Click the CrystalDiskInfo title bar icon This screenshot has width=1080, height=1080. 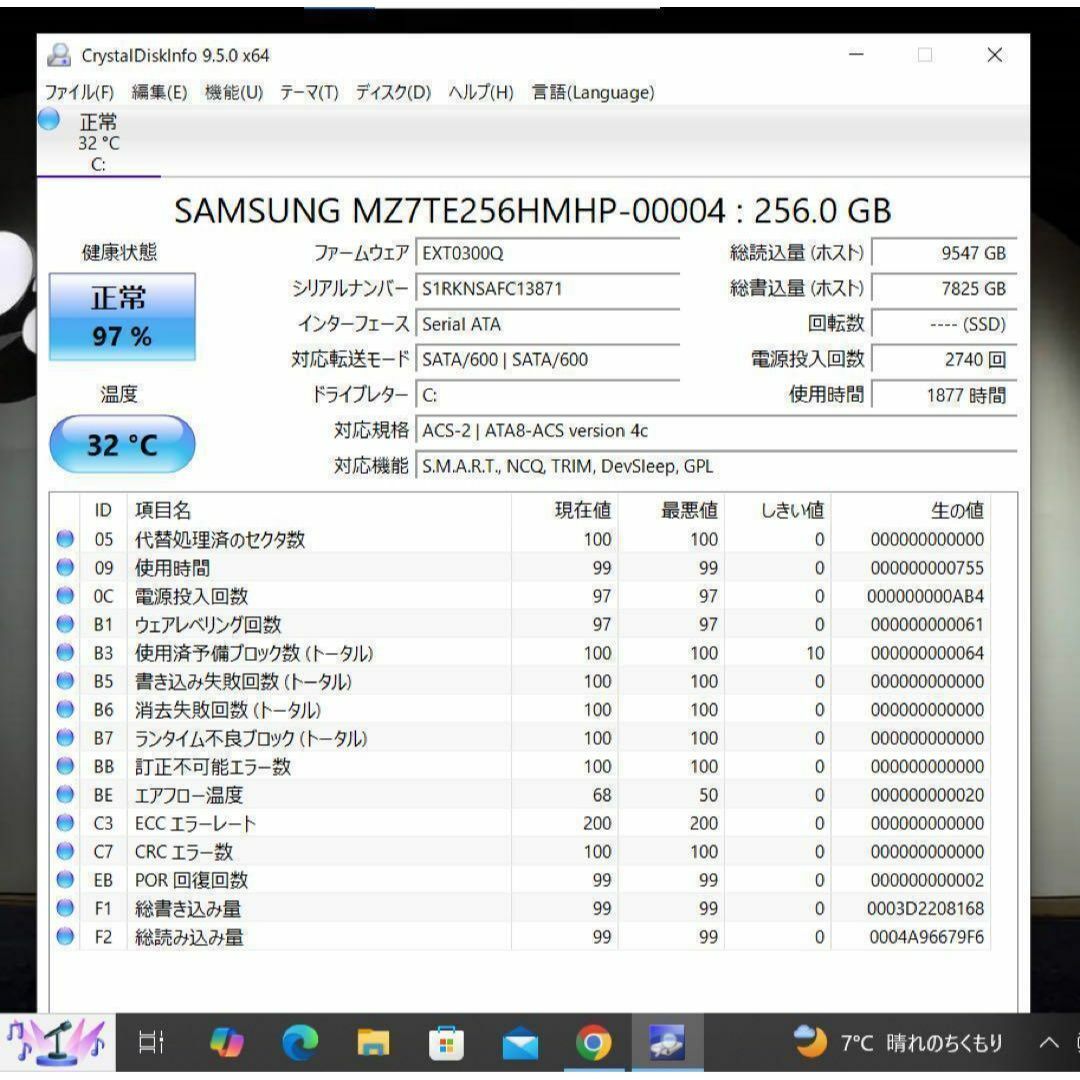click(x=59, y=55)
